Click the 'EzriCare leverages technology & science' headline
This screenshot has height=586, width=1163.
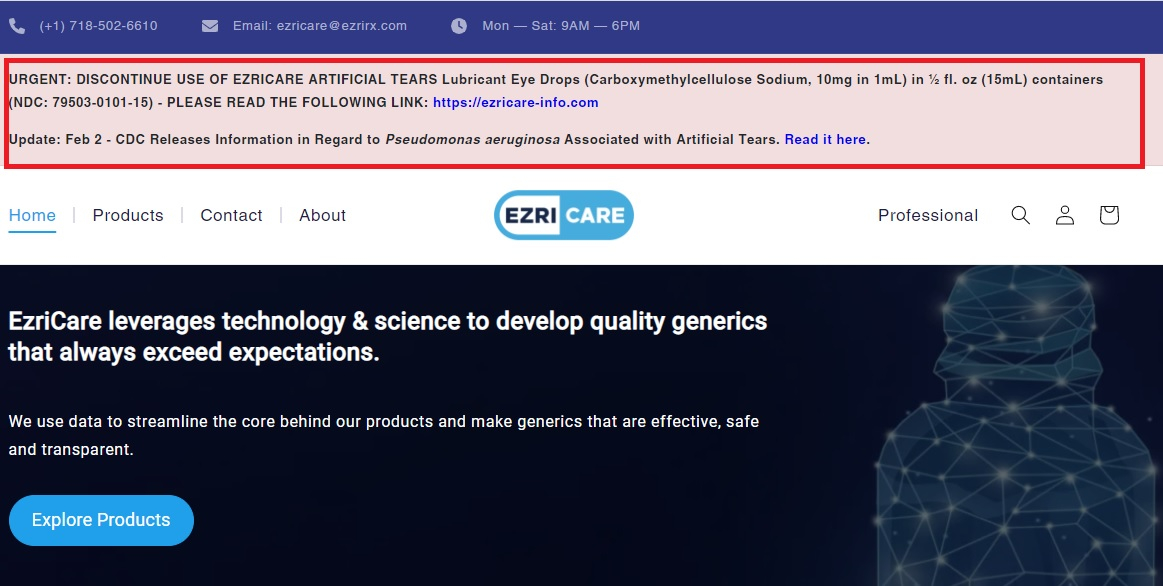(388, 336)
